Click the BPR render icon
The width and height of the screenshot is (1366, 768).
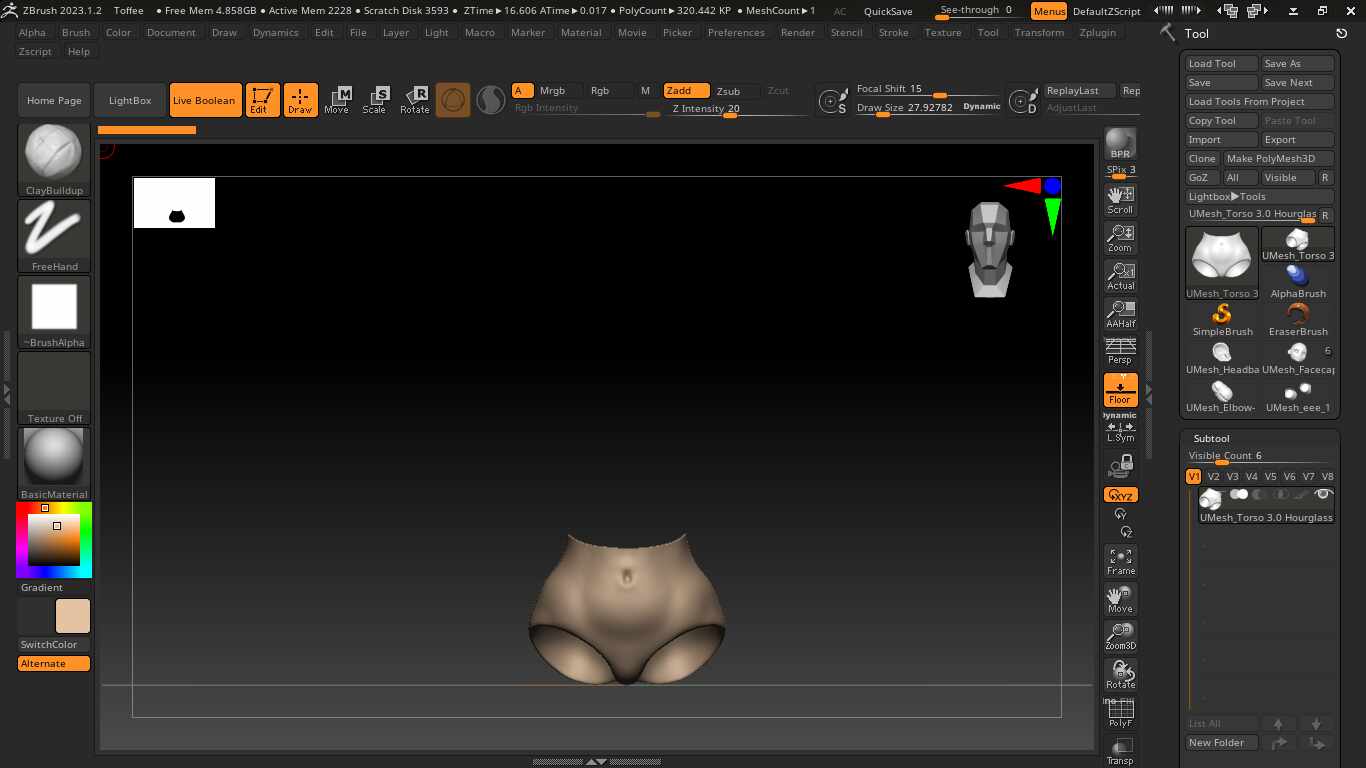(1120, 144)
